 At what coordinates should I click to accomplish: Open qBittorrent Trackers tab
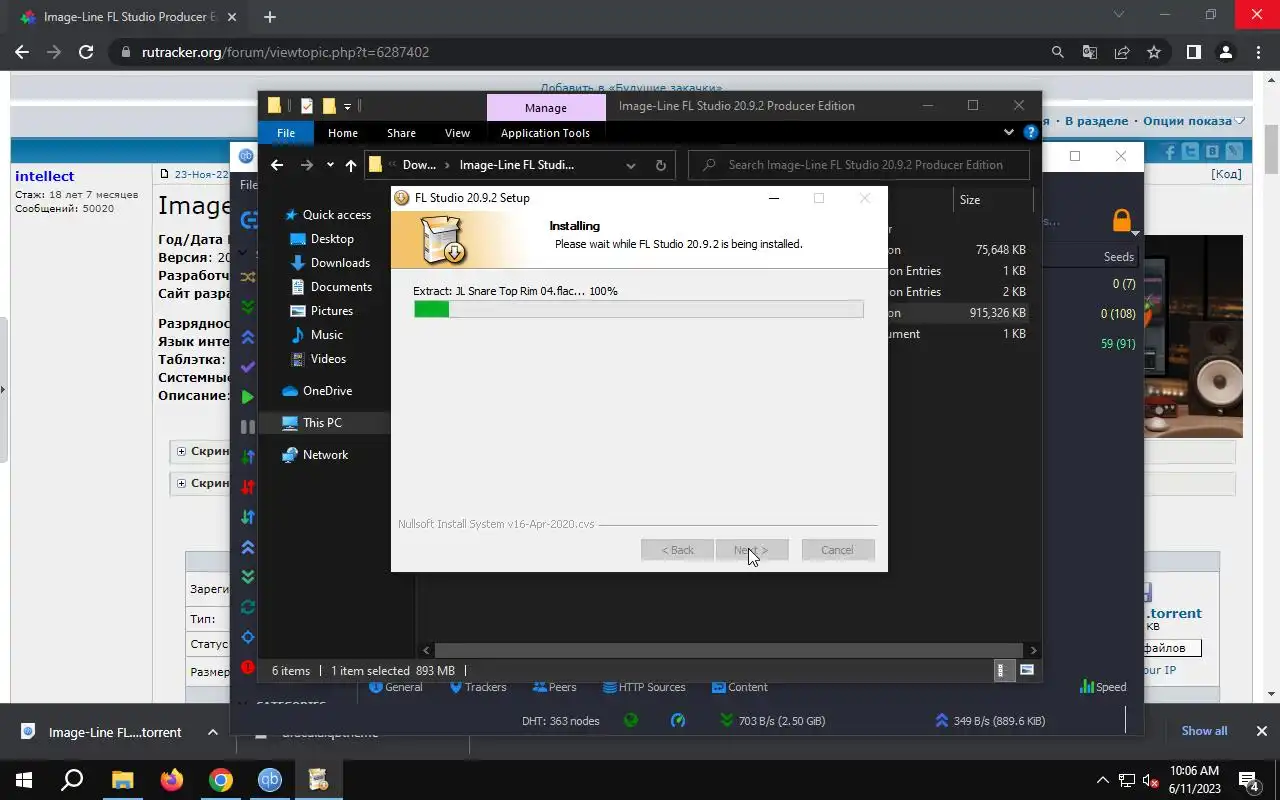click(x=477, y=687)
